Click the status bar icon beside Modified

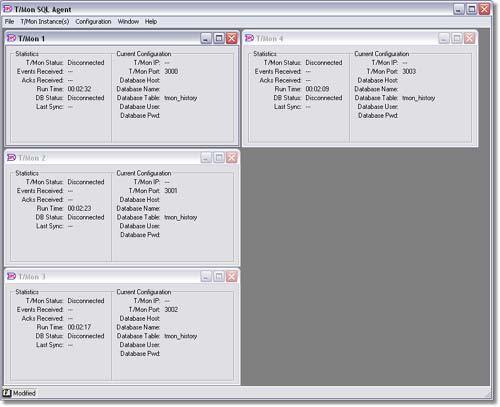coord(7,393)
